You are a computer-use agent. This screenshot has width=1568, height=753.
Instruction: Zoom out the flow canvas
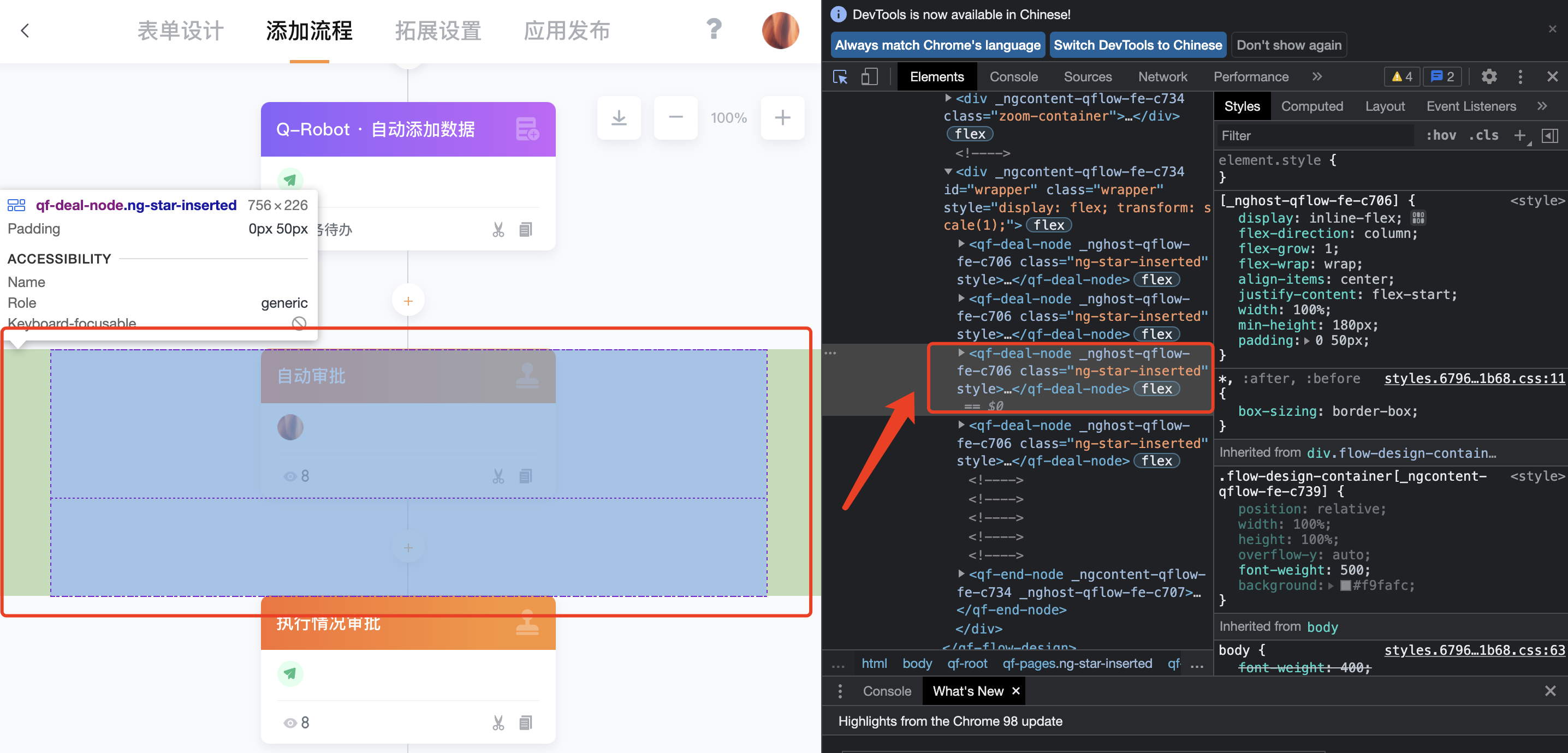[676, 117]
